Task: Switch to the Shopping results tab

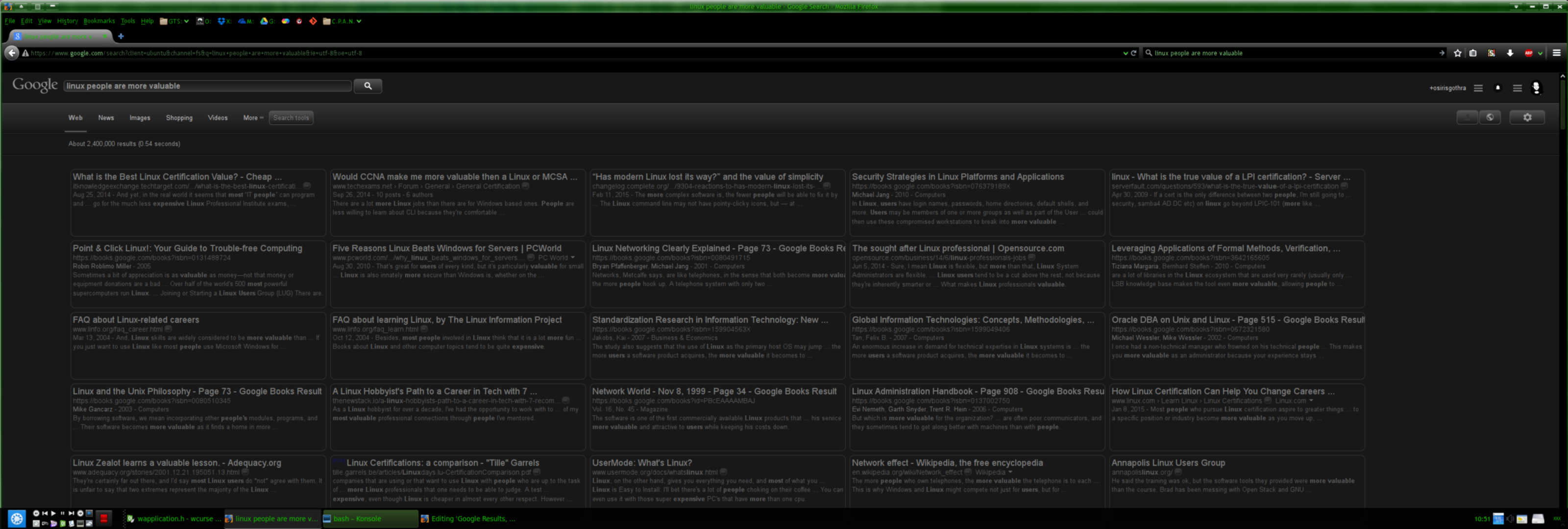Action: point(179,118)
